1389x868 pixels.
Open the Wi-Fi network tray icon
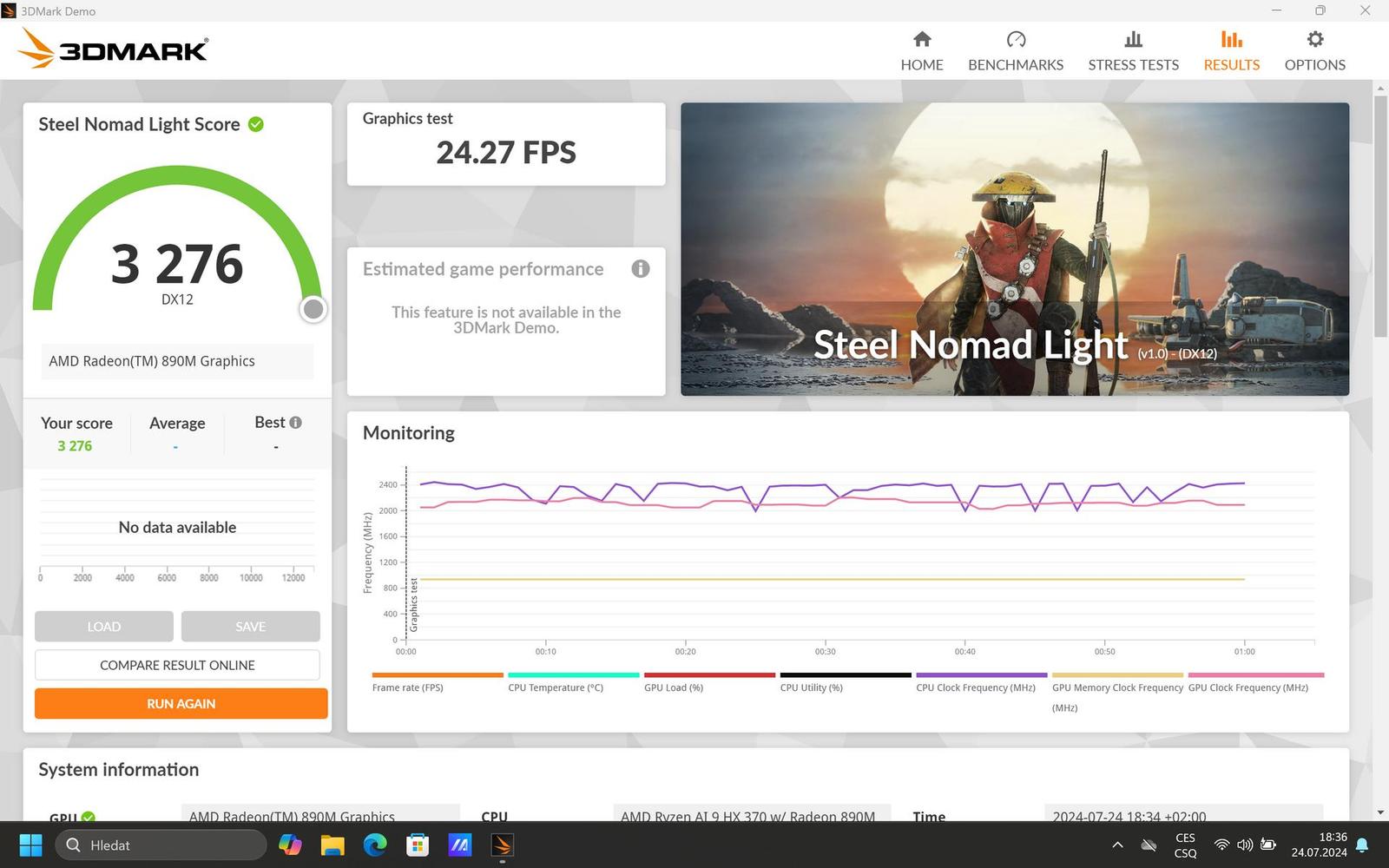point(1221,845)
